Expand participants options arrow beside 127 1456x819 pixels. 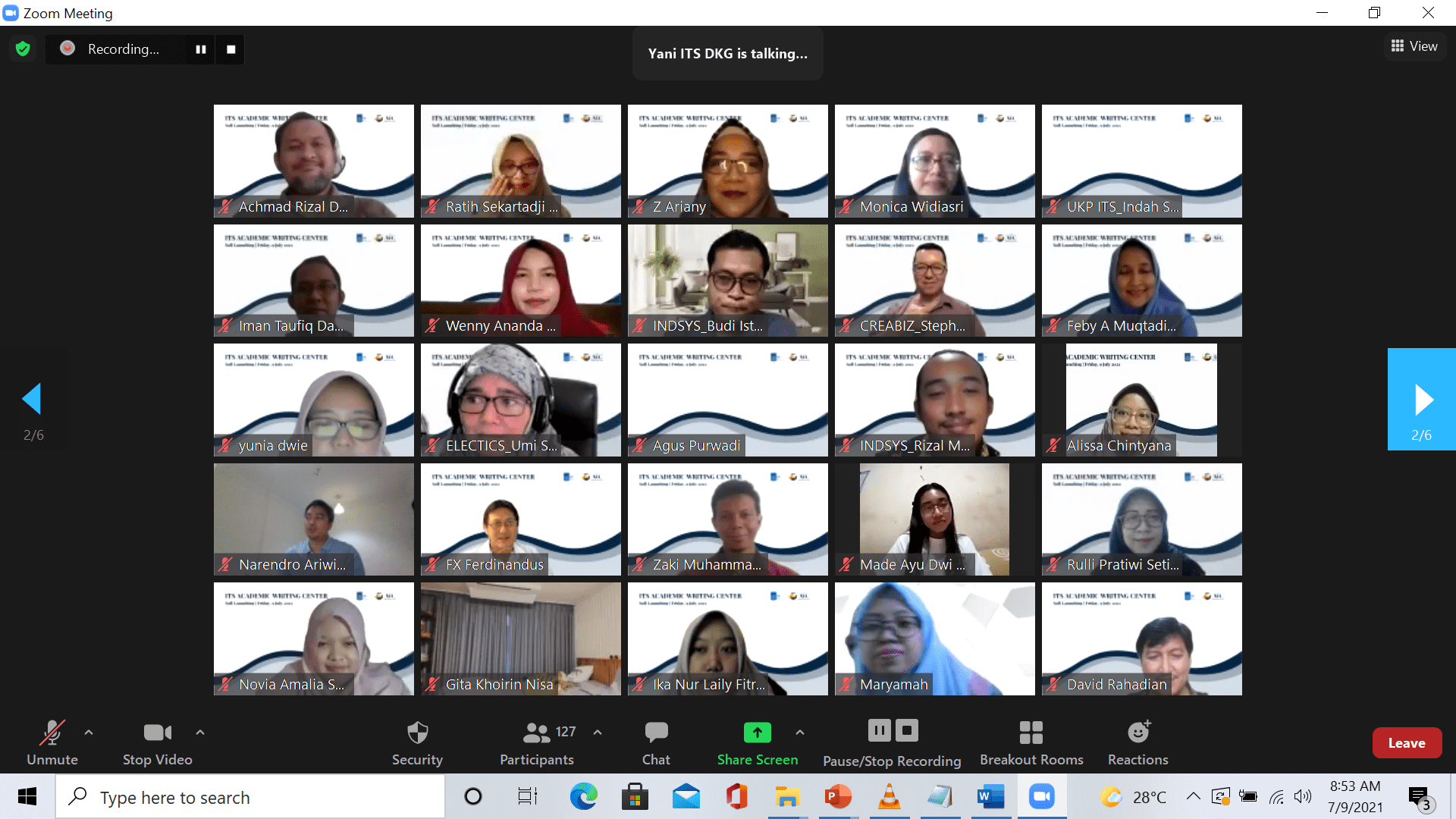[x=598, y=733]
